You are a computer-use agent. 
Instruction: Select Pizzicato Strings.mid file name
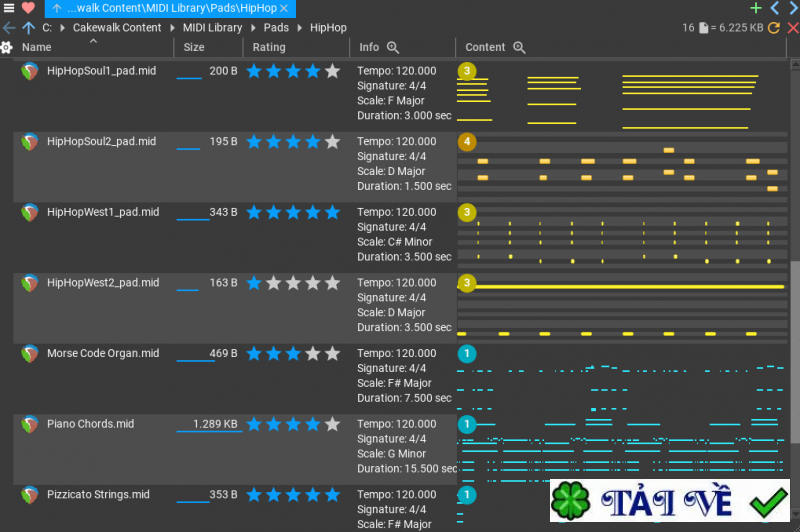tap(98, 494)
